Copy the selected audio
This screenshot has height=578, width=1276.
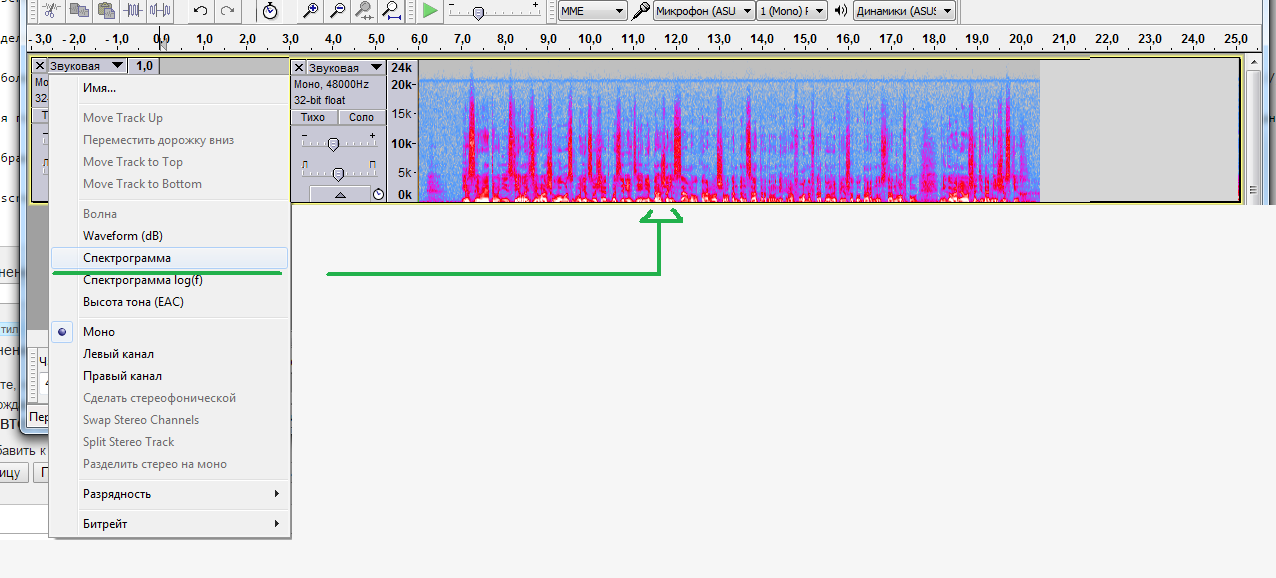click(x=79, y=11)
